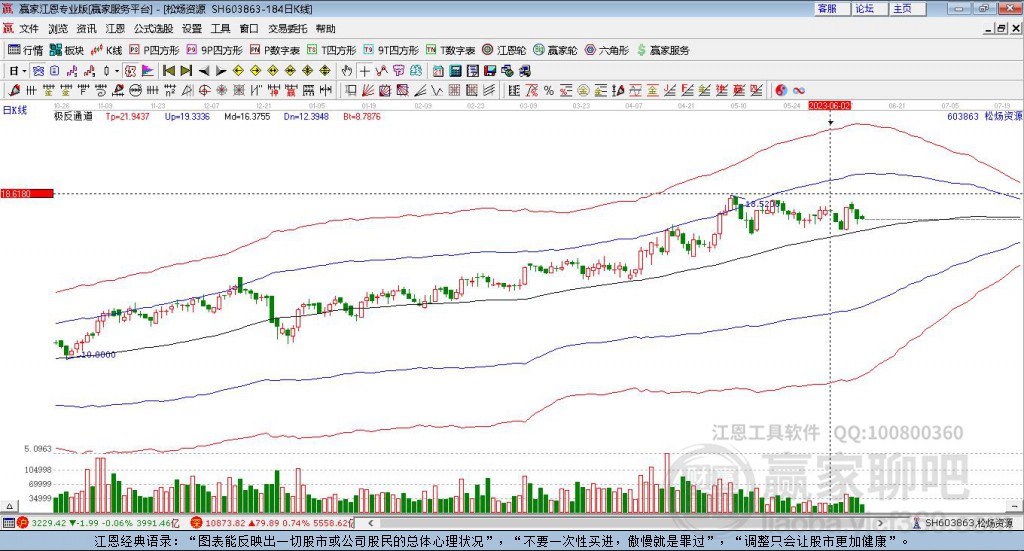
Task: Step chart left with black left arrow
Action: pos(204,71)
